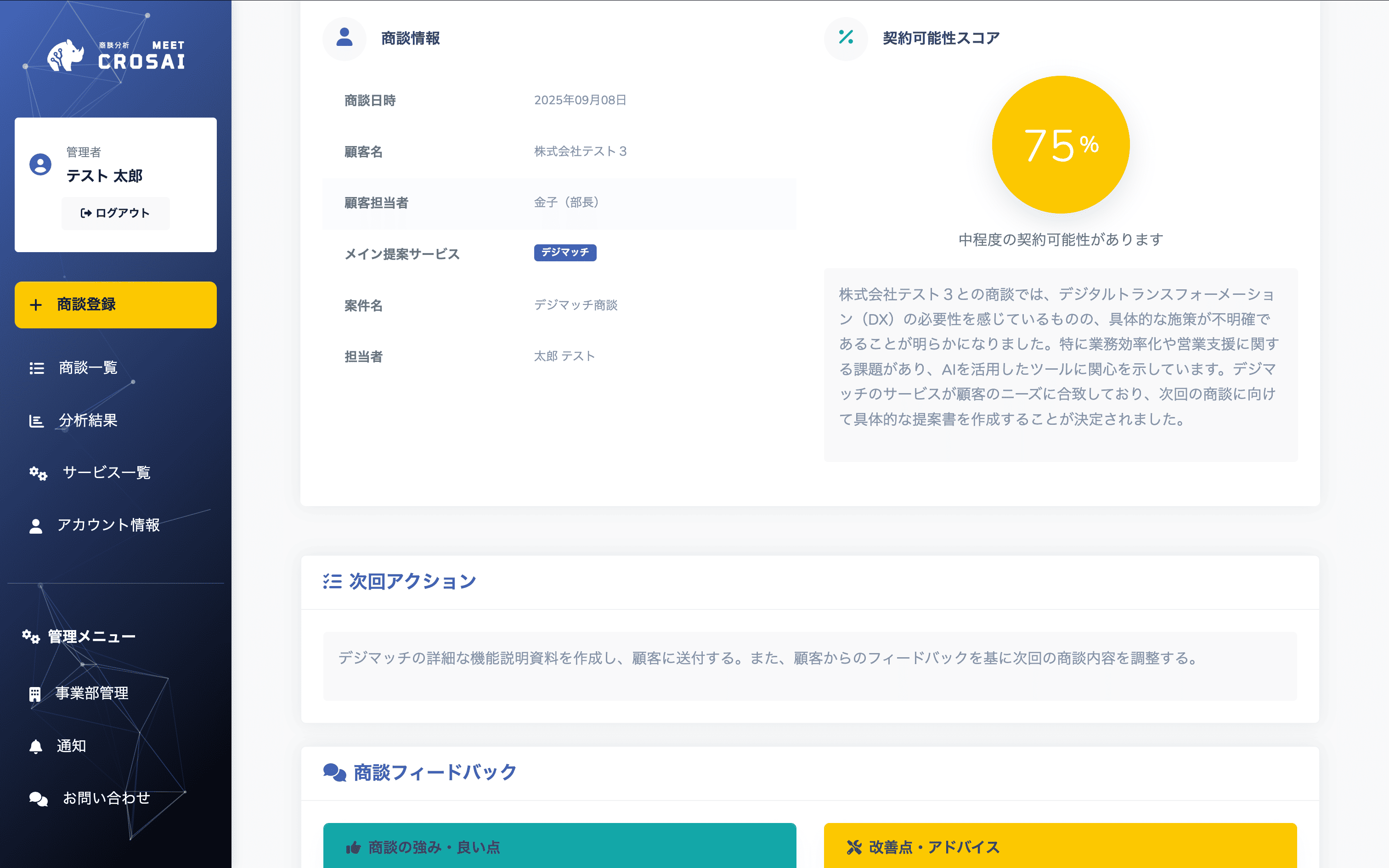
Task: Select the 商談情報 person icon
Action: [x=344, y=39]
